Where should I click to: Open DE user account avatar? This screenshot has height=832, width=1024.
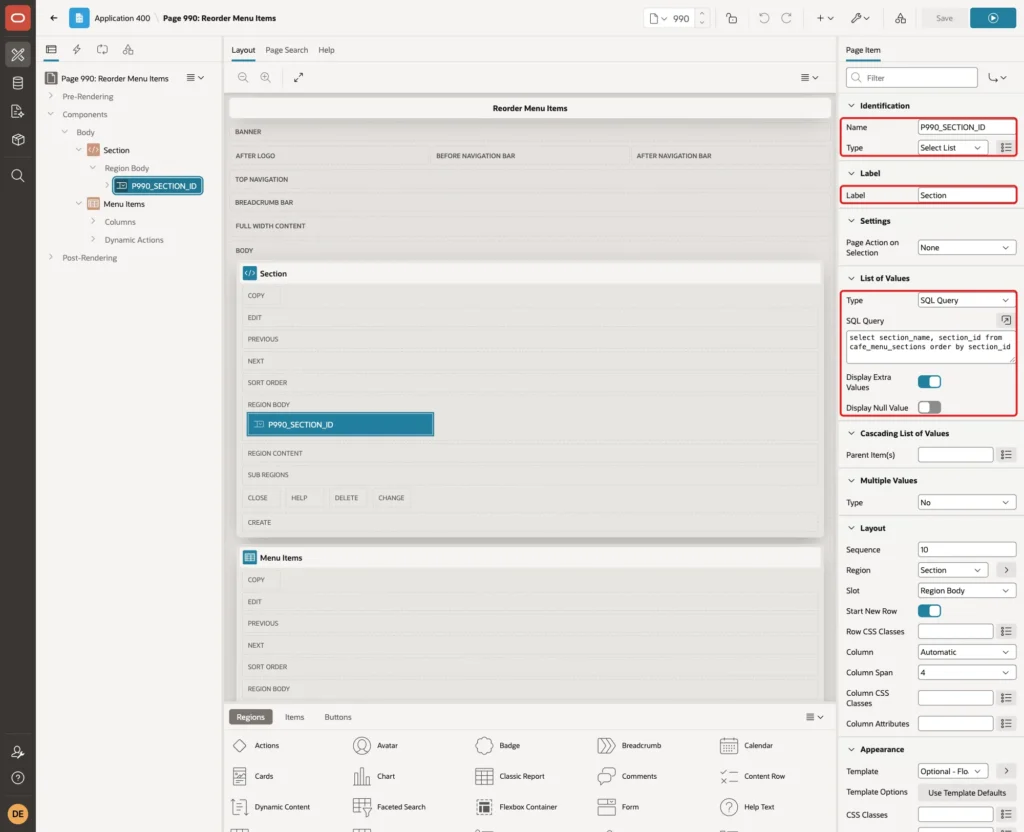[x=18, y=814]
